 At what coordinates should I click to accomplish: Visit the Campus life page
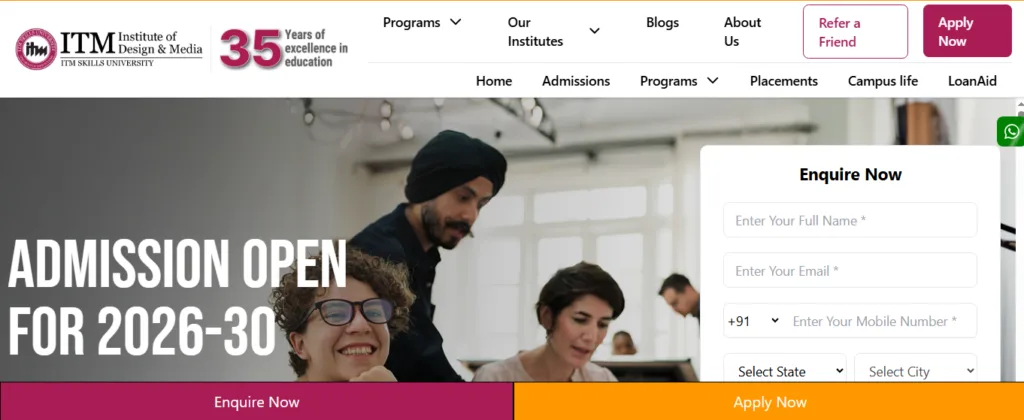coord(883,81)
